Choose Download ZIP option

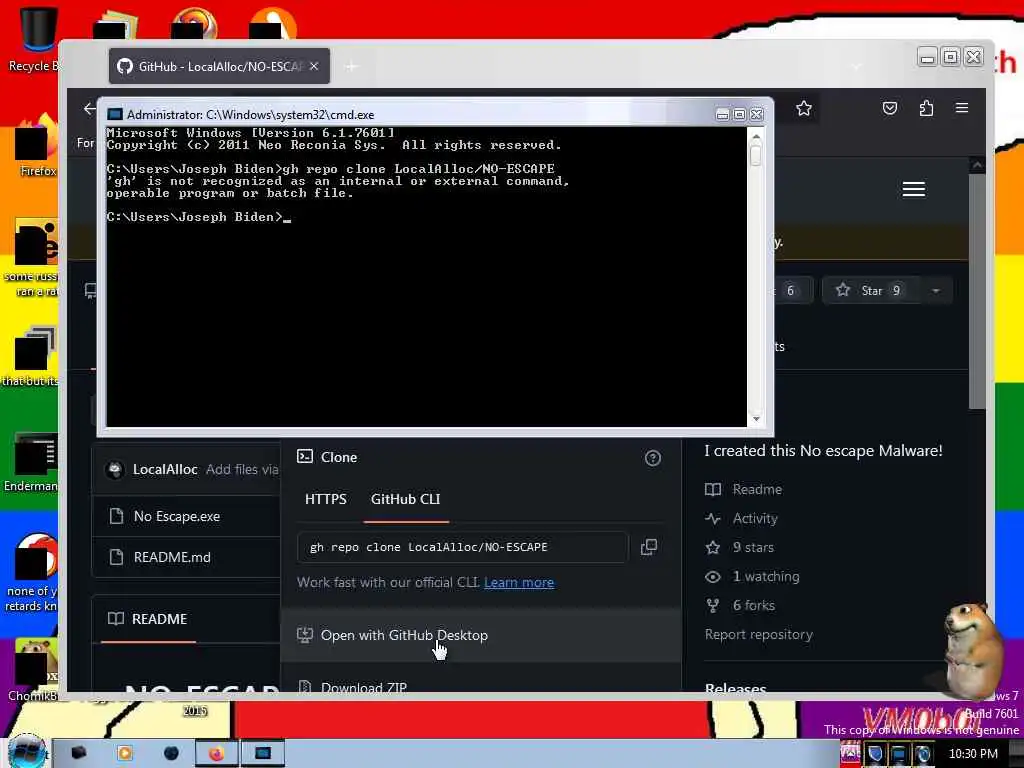364,687
